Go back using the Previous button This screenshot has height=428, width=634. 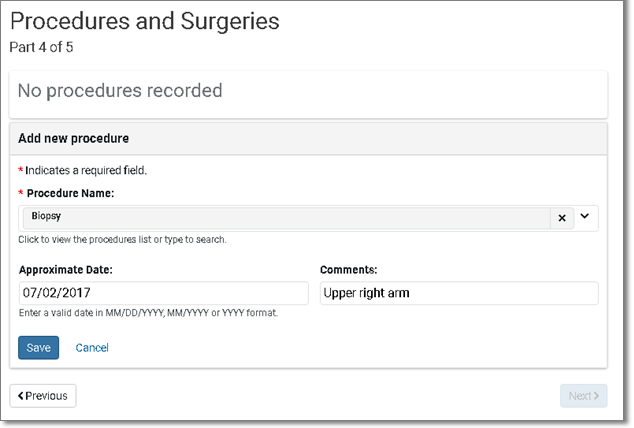click(43, 396)
